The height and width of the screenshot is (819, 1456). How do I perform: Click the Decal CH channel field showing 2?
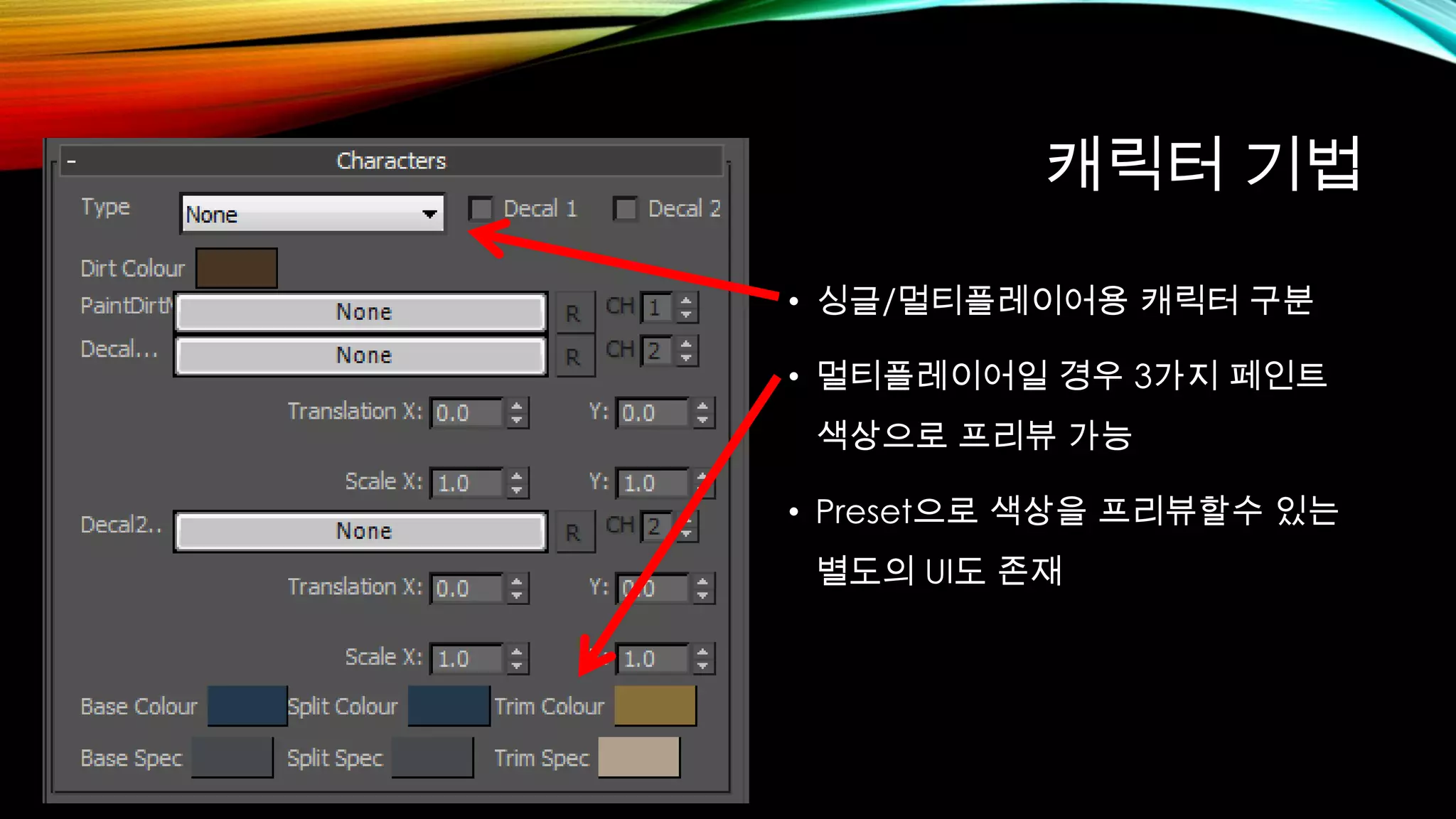pos(658,351)
